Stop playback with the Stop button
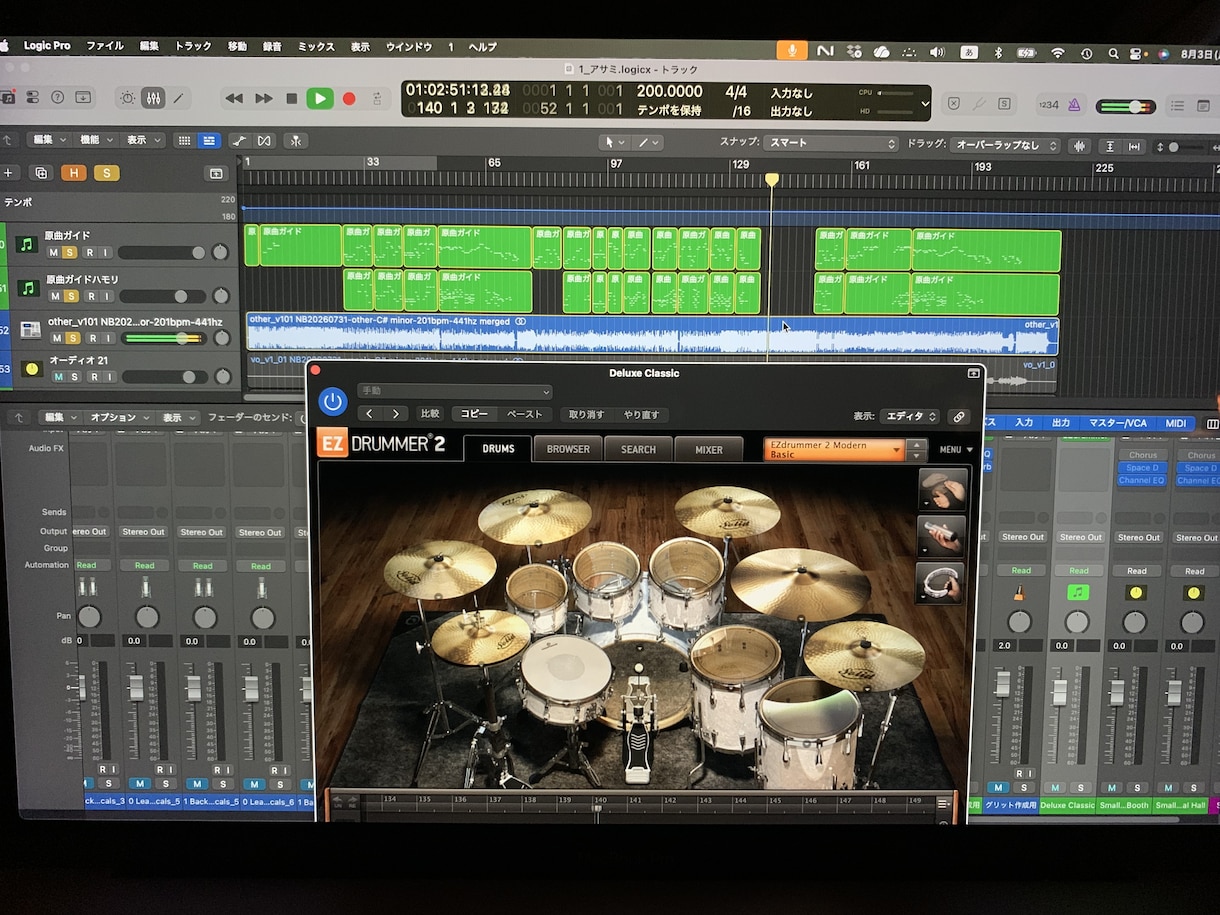 tap(292, 98)
